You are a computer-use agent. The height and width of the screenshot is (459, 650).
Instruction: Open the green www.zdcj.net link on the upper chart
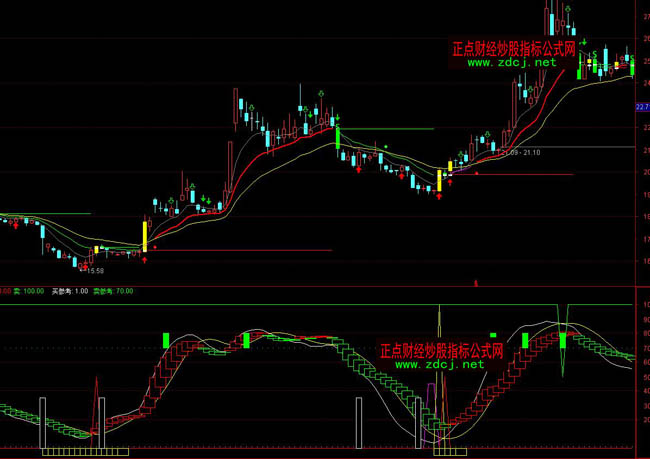pyautogui.click(x=511, y=62)
